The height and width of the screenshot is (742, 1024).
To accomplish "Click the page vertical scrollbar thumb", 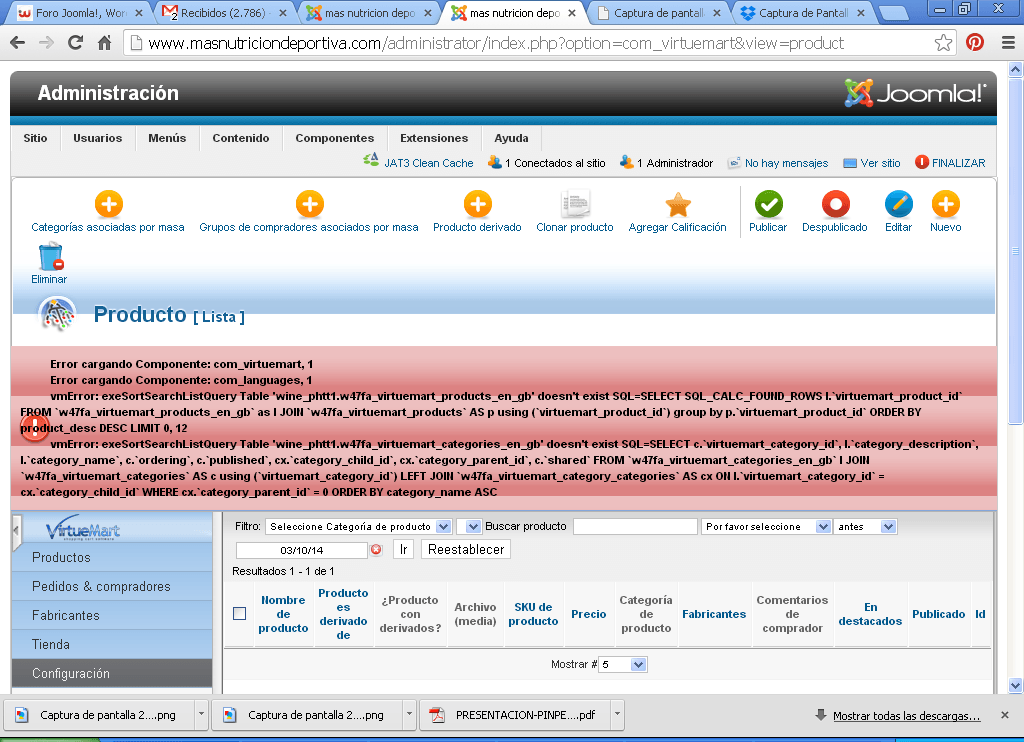I will [1015, 250].
